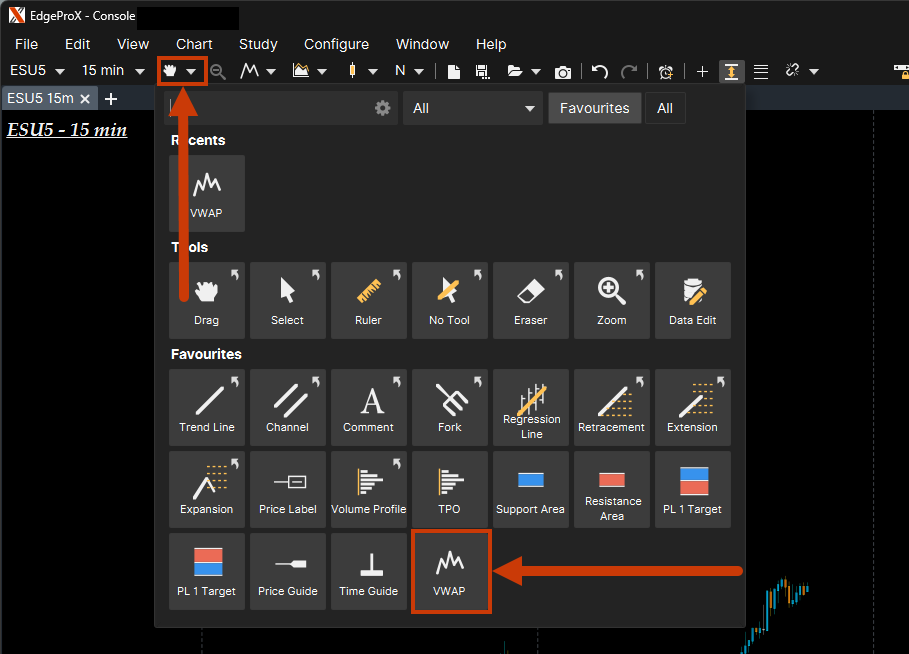Toggle the highlighted auto-scale toolbar icon
The image size is (909, 654).
tap(732, 71)
